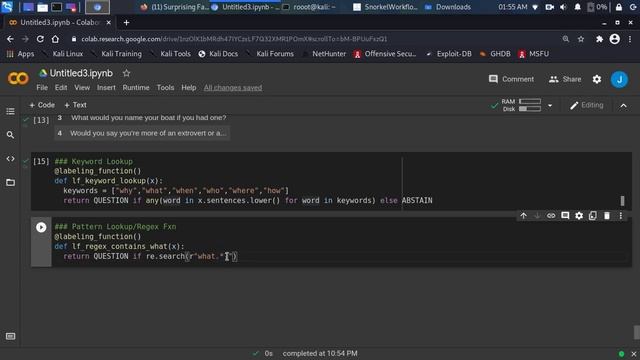Open the Comment button

tap(511, 79)
